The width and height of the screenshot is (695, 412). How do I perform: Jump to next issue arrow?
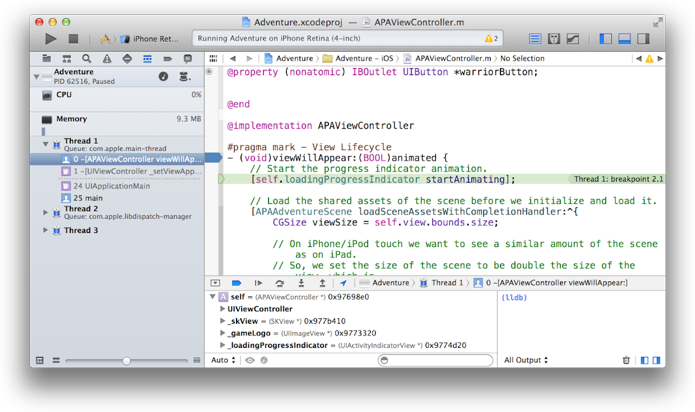pos(660,58)
